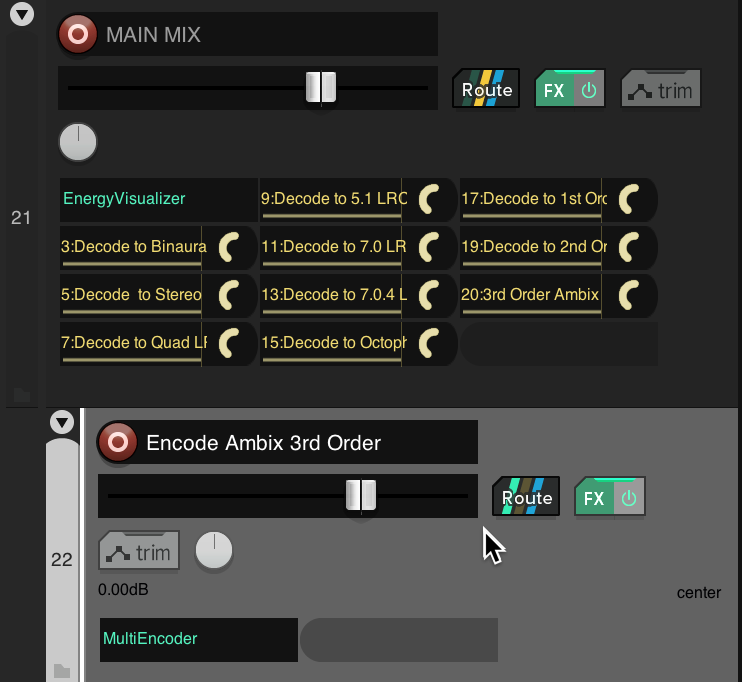Click trim envelope button on MAIN MIX
This screenshot has height=682, width=742.
[x=661, y=89]
